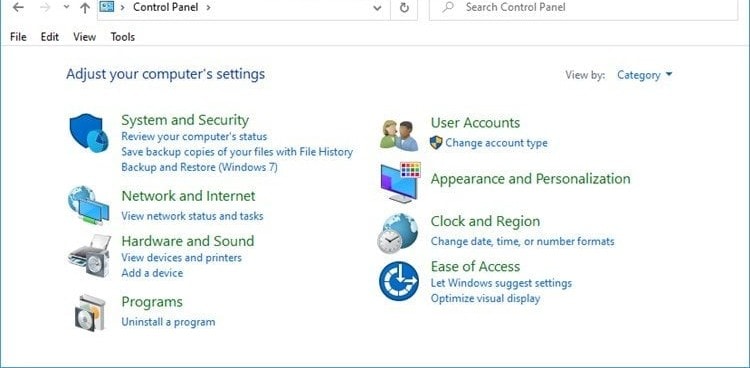Open the Tools menu
Image resolution: width=750 pixels, height=368 pixels.
click(123, 37)
